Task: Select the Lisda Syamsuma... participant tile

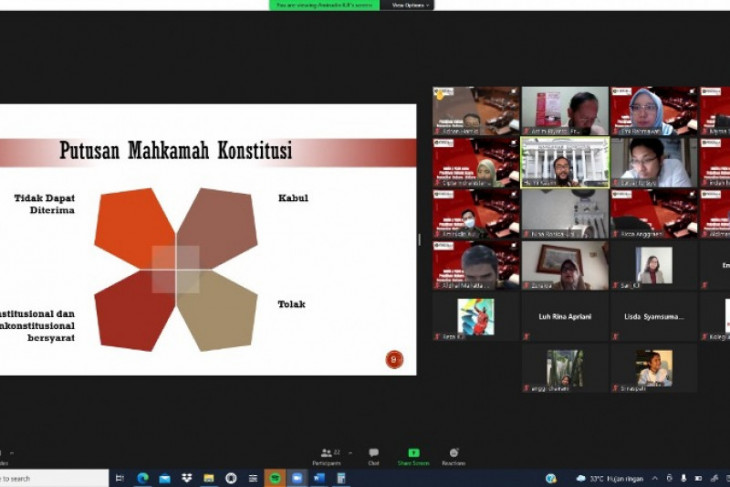Action: pyautogui.click(x=654, y=317)
